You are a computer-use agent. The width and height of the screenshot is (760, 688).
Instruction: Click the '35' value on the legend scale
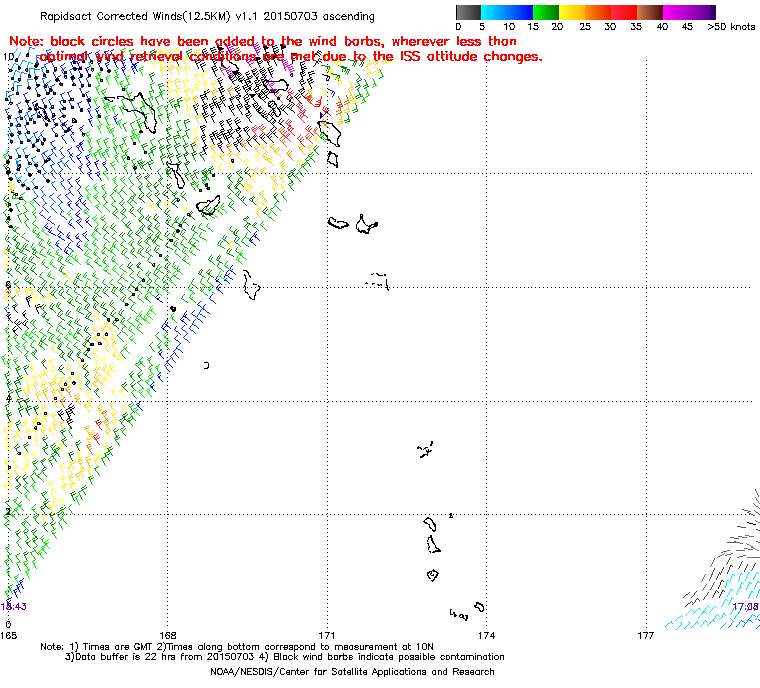point(636,27)
